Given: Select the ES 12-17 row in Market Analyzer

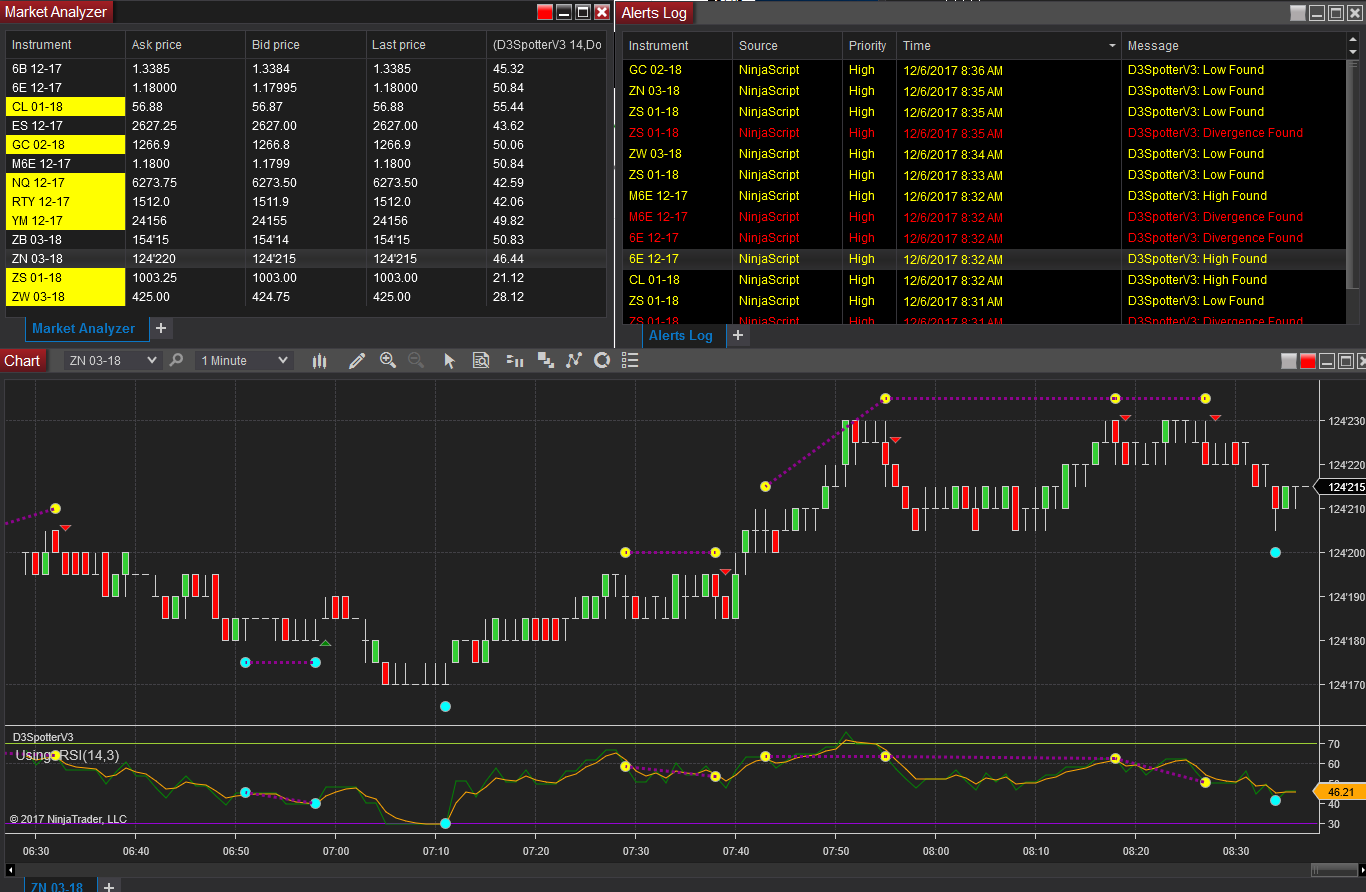Looking at the screenshot, I should click(306, 126).
